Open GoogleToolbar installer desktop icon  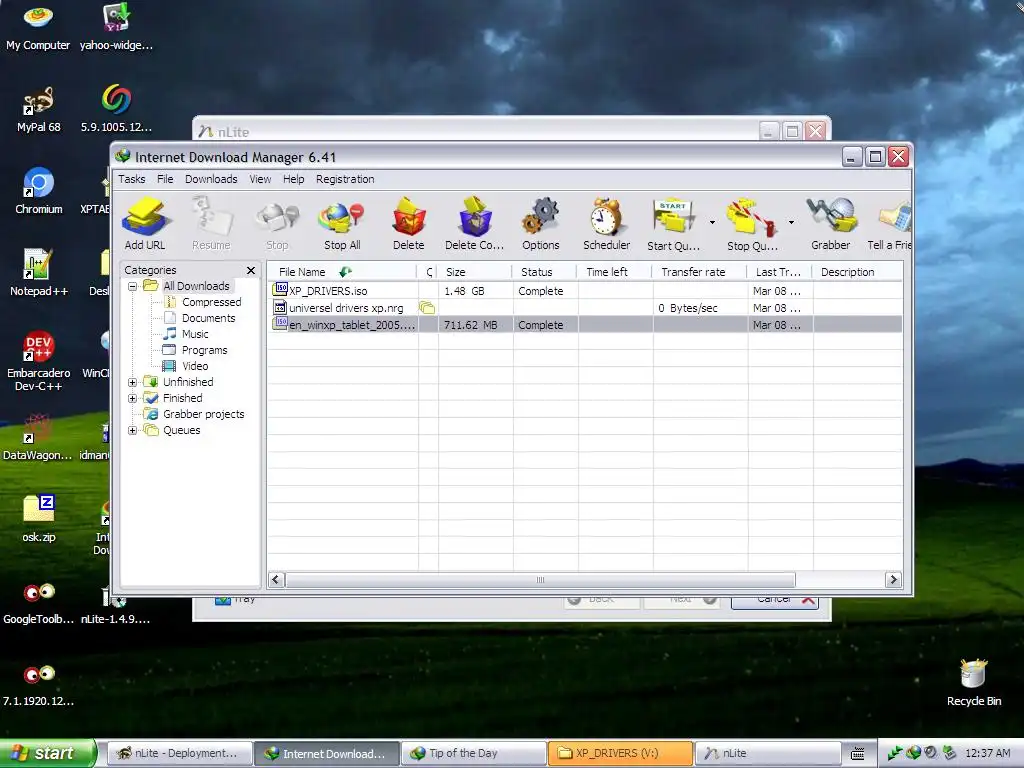39,603
